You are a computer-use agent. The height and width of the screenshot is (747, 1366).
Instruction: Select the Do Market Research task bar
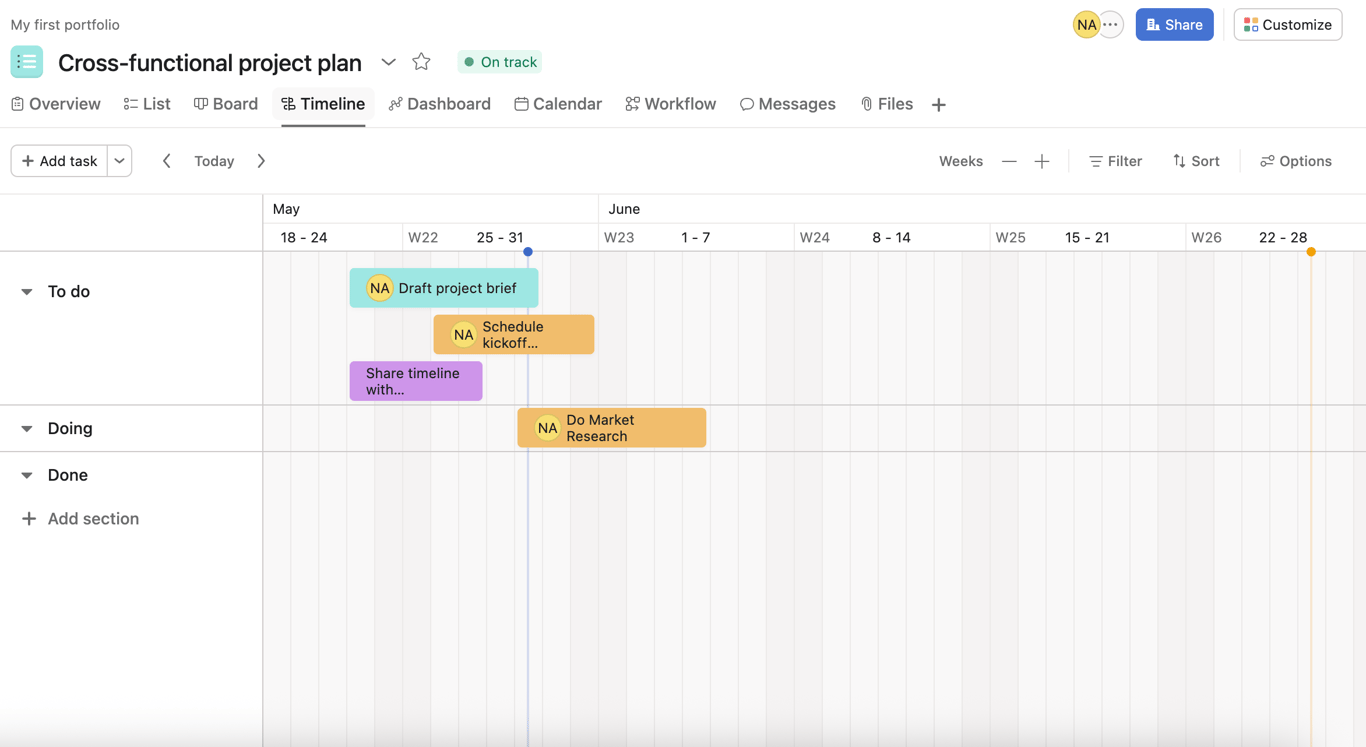(x=611, y=427)
